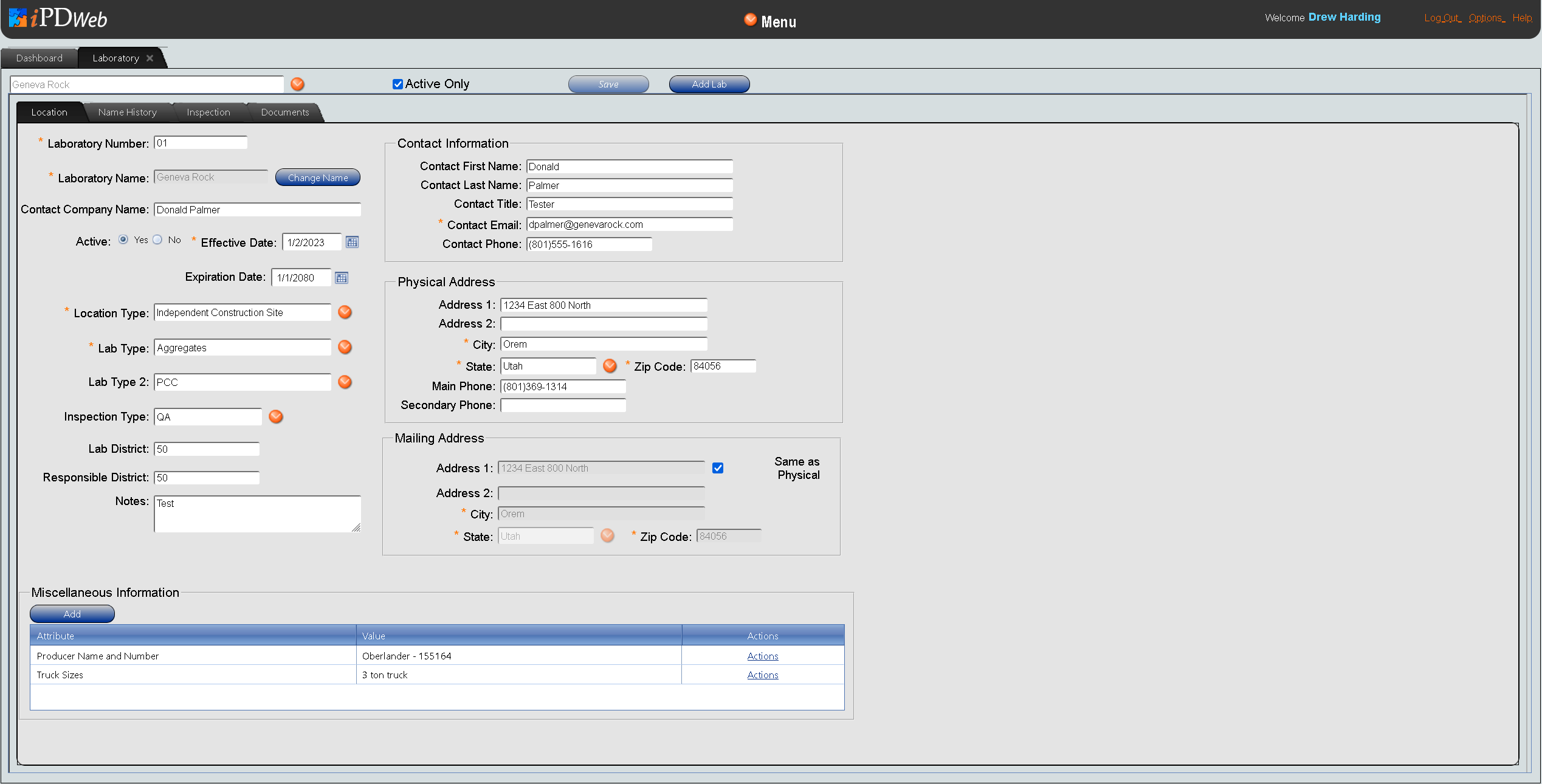This screenshot has width=1542, height=784.
Task: Open the Effective Date calendar picker
Action: 352,242
